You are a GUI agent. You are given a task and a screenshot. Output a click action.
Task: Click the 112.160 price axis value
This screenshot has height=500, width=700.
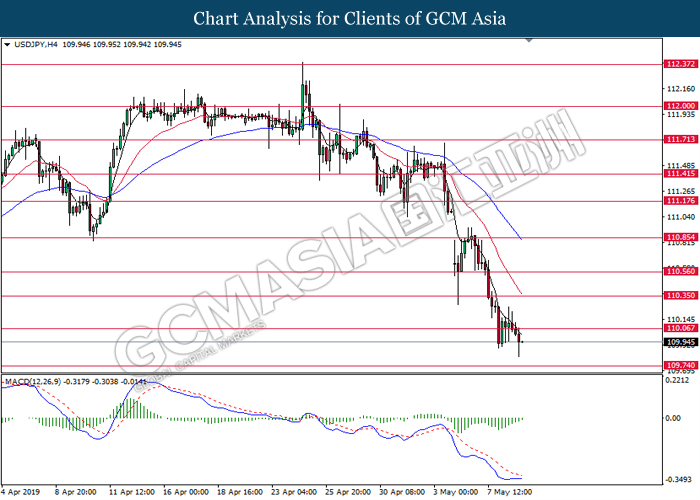681,89
